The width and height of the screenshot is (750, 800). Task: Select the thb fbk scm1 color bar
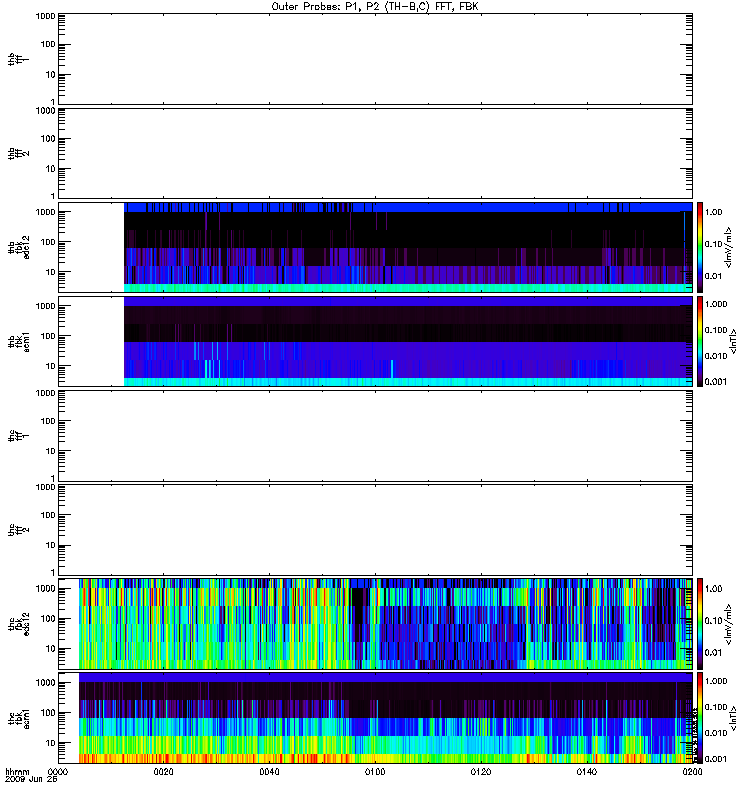coord(700,341)
